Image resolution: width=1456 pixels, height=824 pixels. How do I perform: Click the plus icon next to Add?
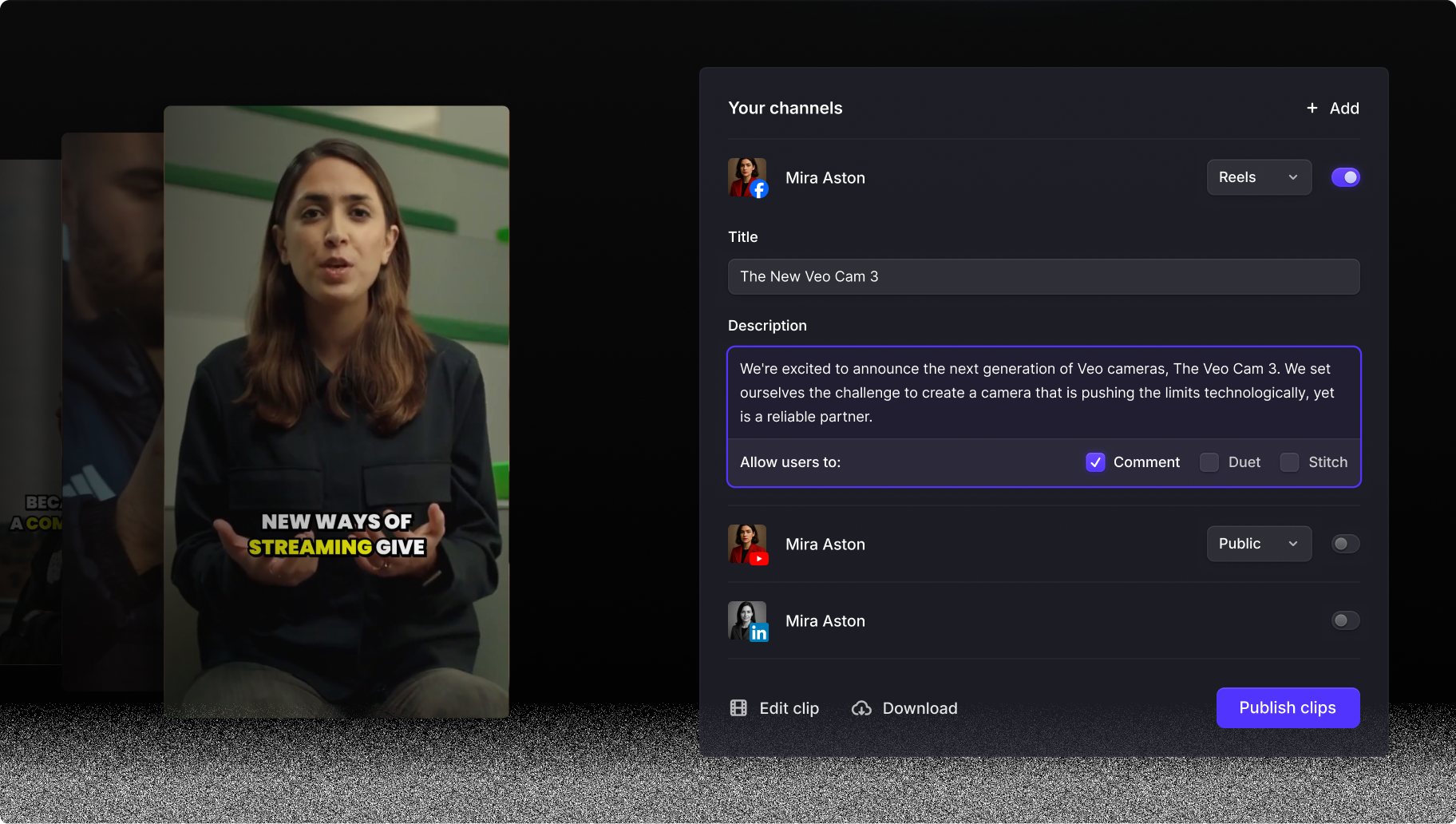[1312, 108]
